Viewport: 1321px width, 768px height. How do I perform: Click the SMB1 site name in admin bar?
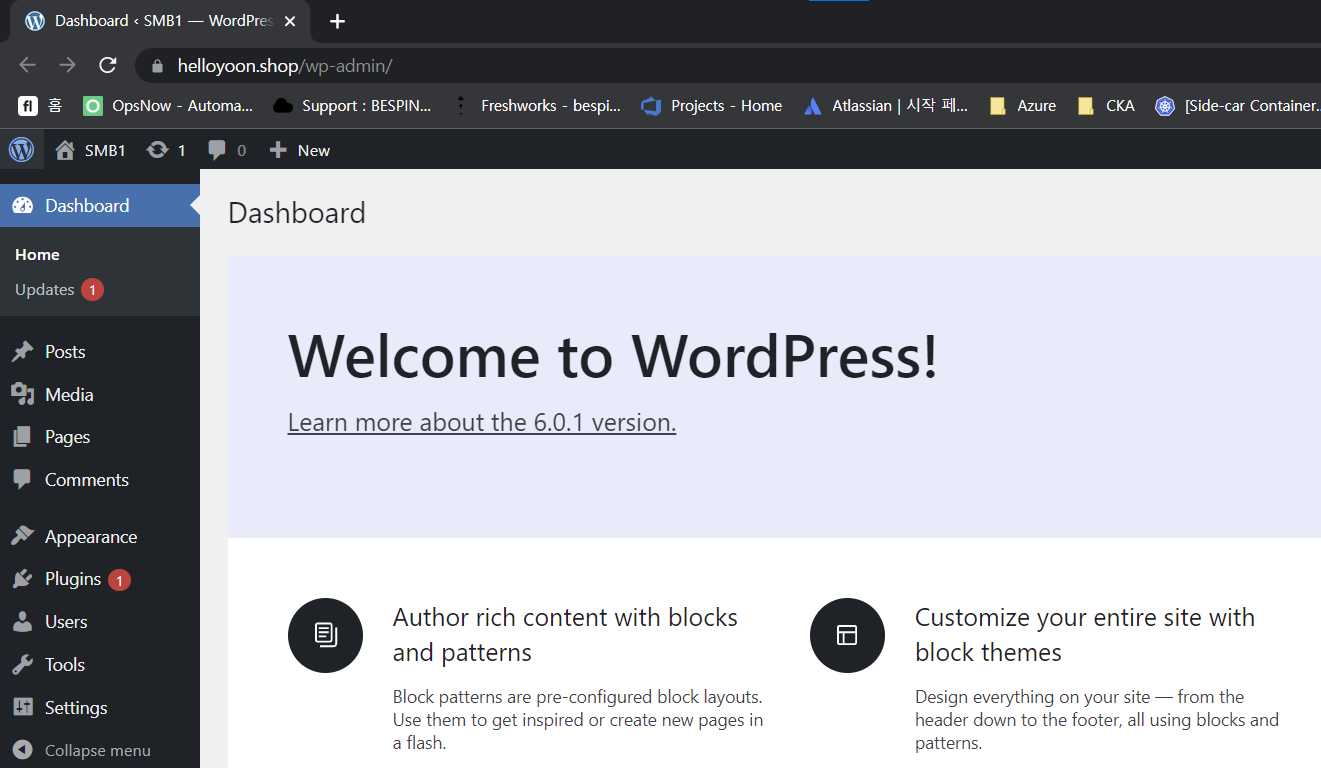point(105,151)
